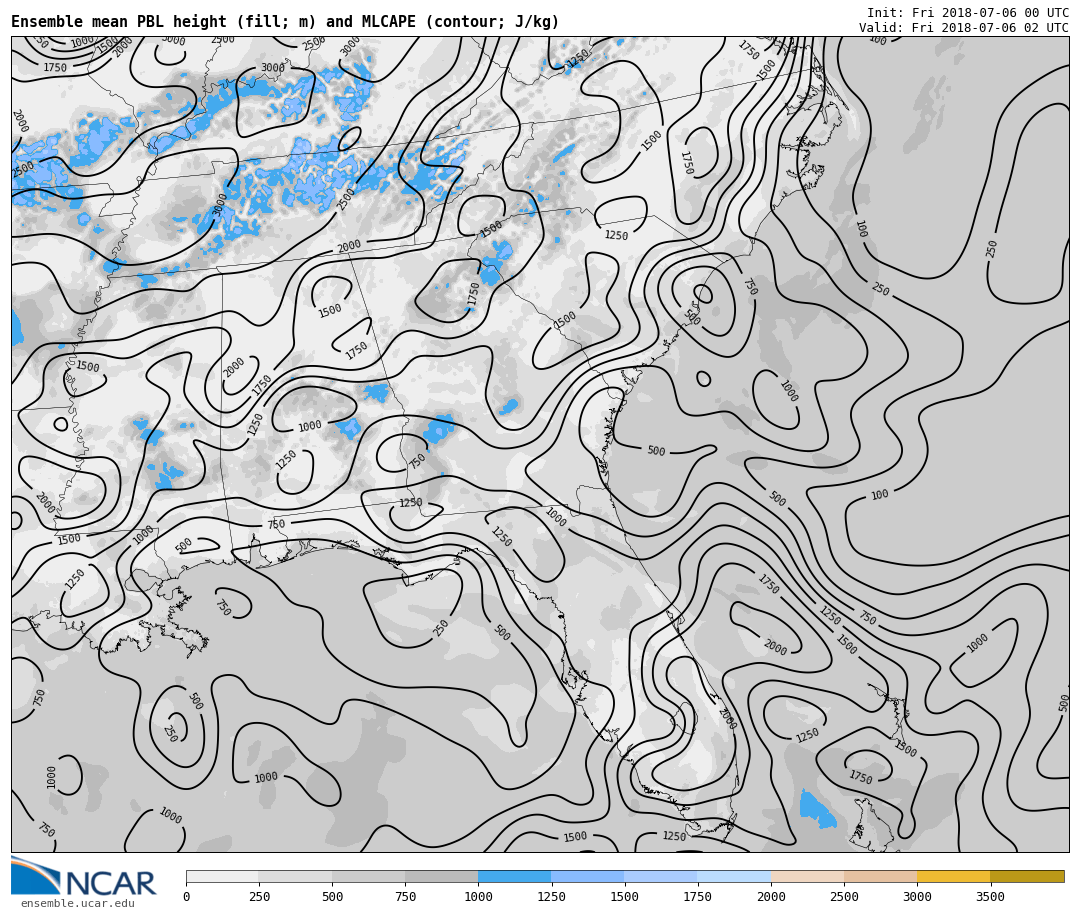Open the ensemble.ucar.edu link text
Viewport: 1080px width, 915px height.
77,904
